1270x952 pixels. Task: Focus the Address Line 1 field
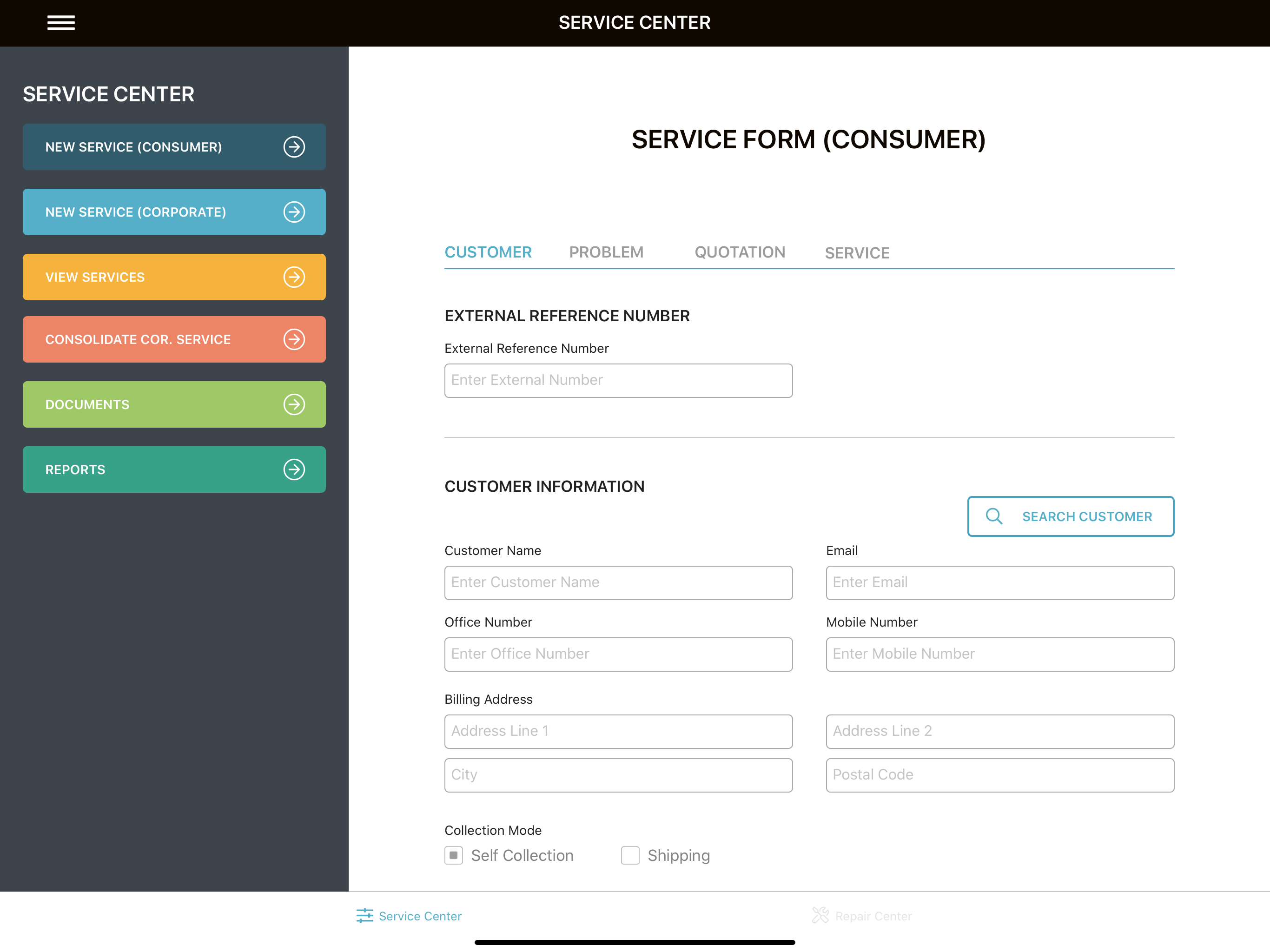point(618,731)
